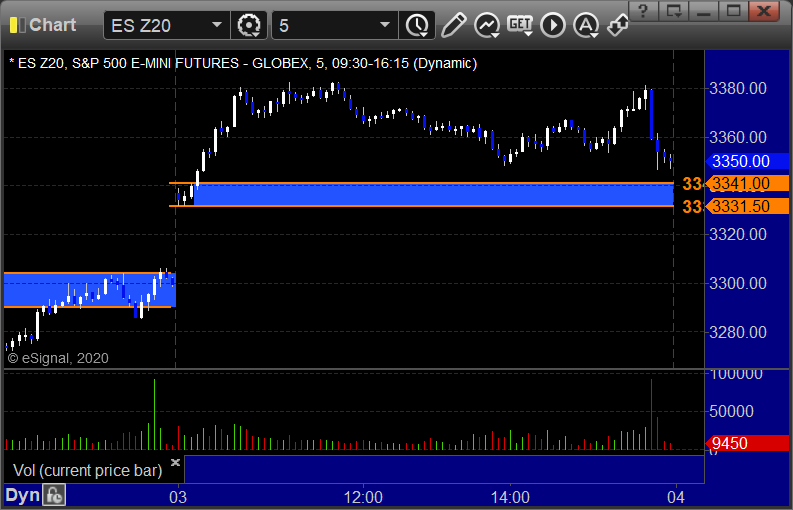Click the GET advanced studies icon
This screenshot has height=510, width=793.
520,25
